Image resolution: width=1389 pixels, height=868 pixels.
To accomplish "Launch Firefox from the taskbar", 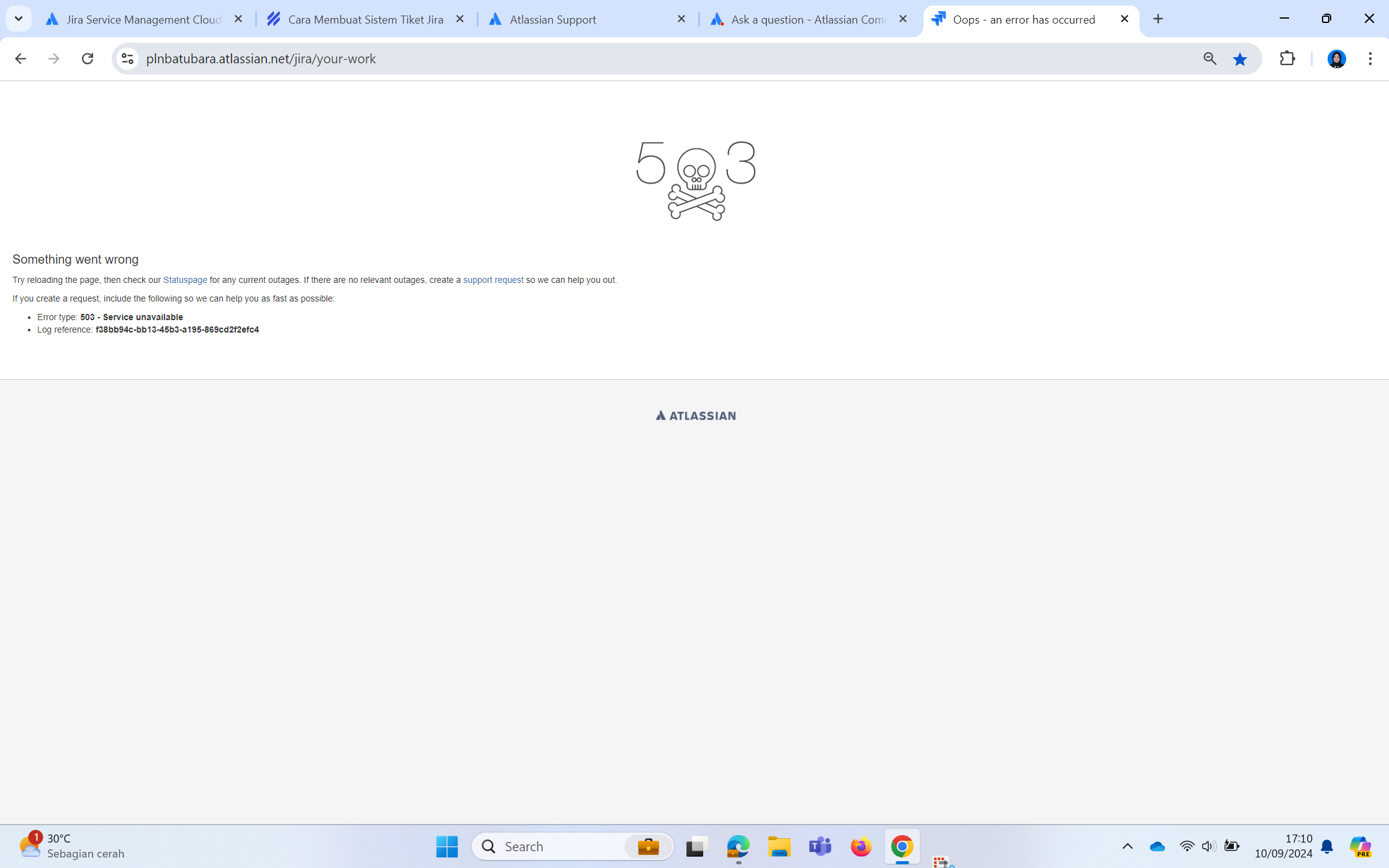I will [860, 846].
